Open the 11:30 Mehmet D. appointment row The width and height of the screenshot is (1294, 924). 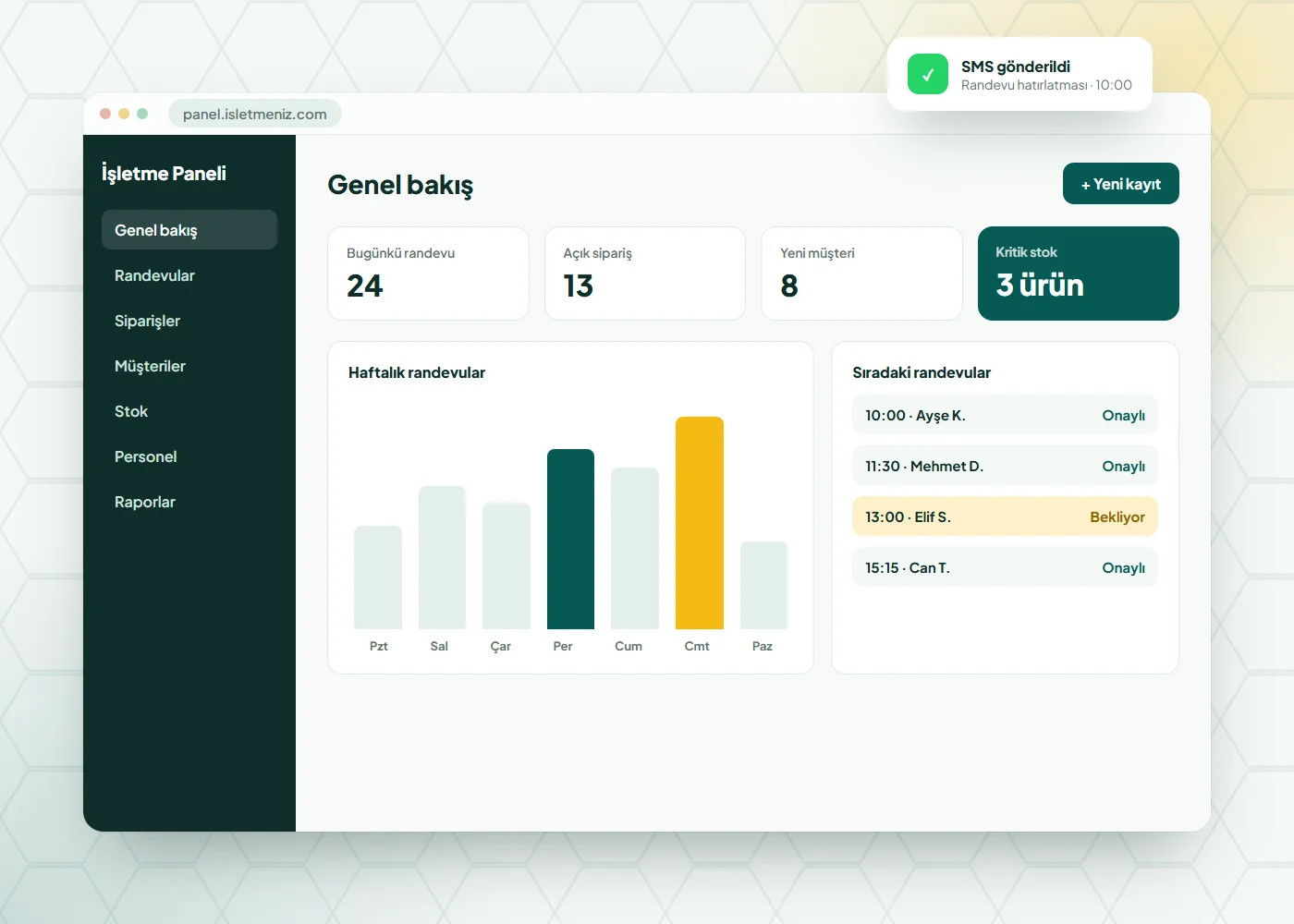(1005, 466)
